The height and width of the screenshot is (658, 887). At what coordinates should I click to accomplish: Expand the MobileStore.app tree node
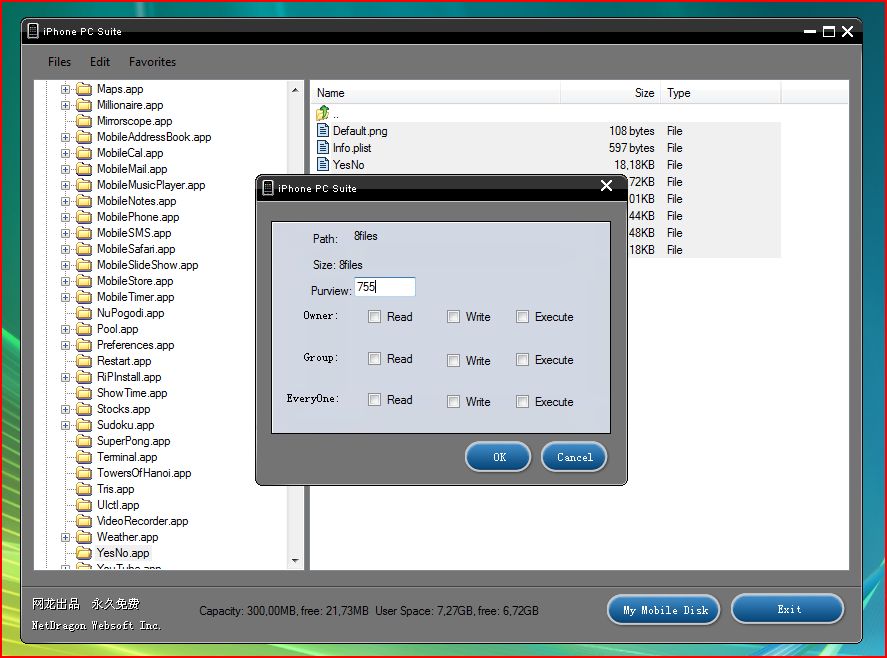[66, 281]
